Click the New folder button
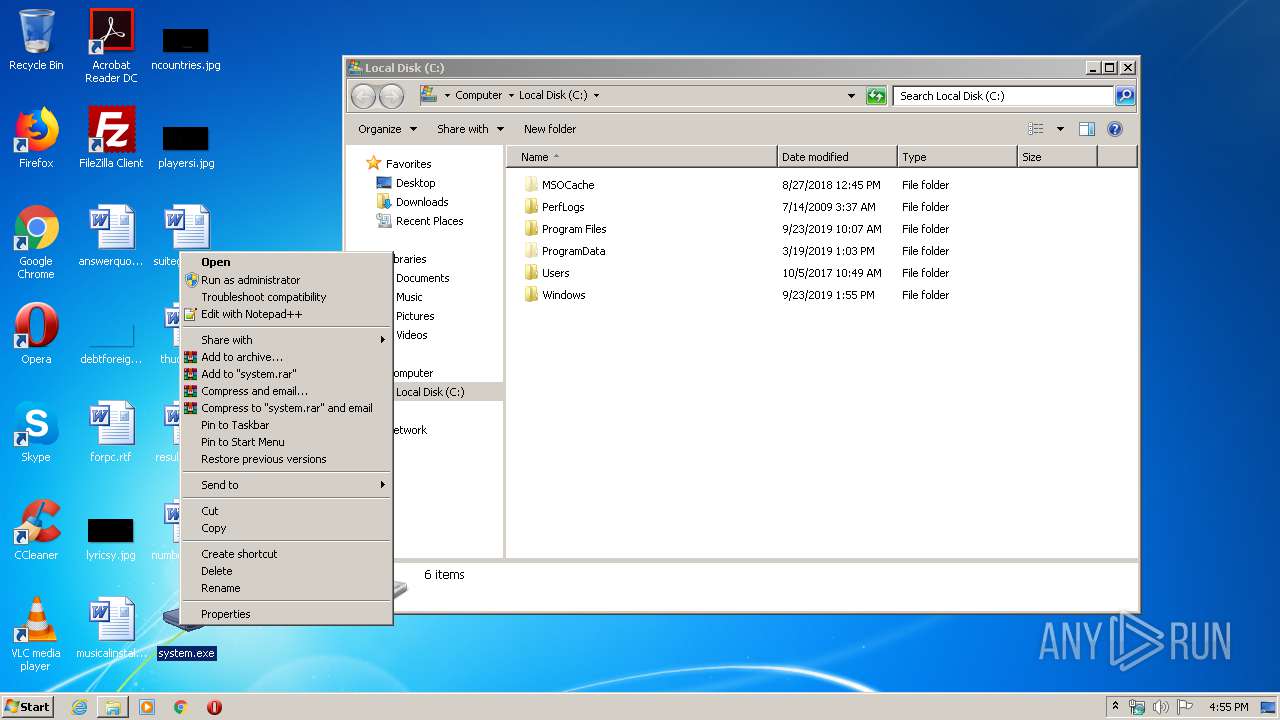The height and width of the screenshot is (720, 1280). click(550, 129)
